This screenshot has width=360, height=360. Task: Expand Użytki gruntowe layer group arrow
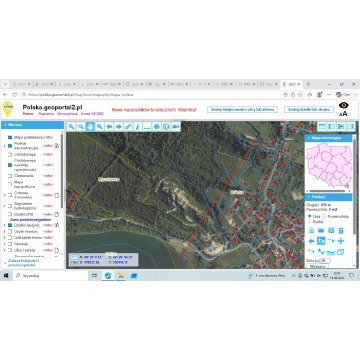[4, 231]
